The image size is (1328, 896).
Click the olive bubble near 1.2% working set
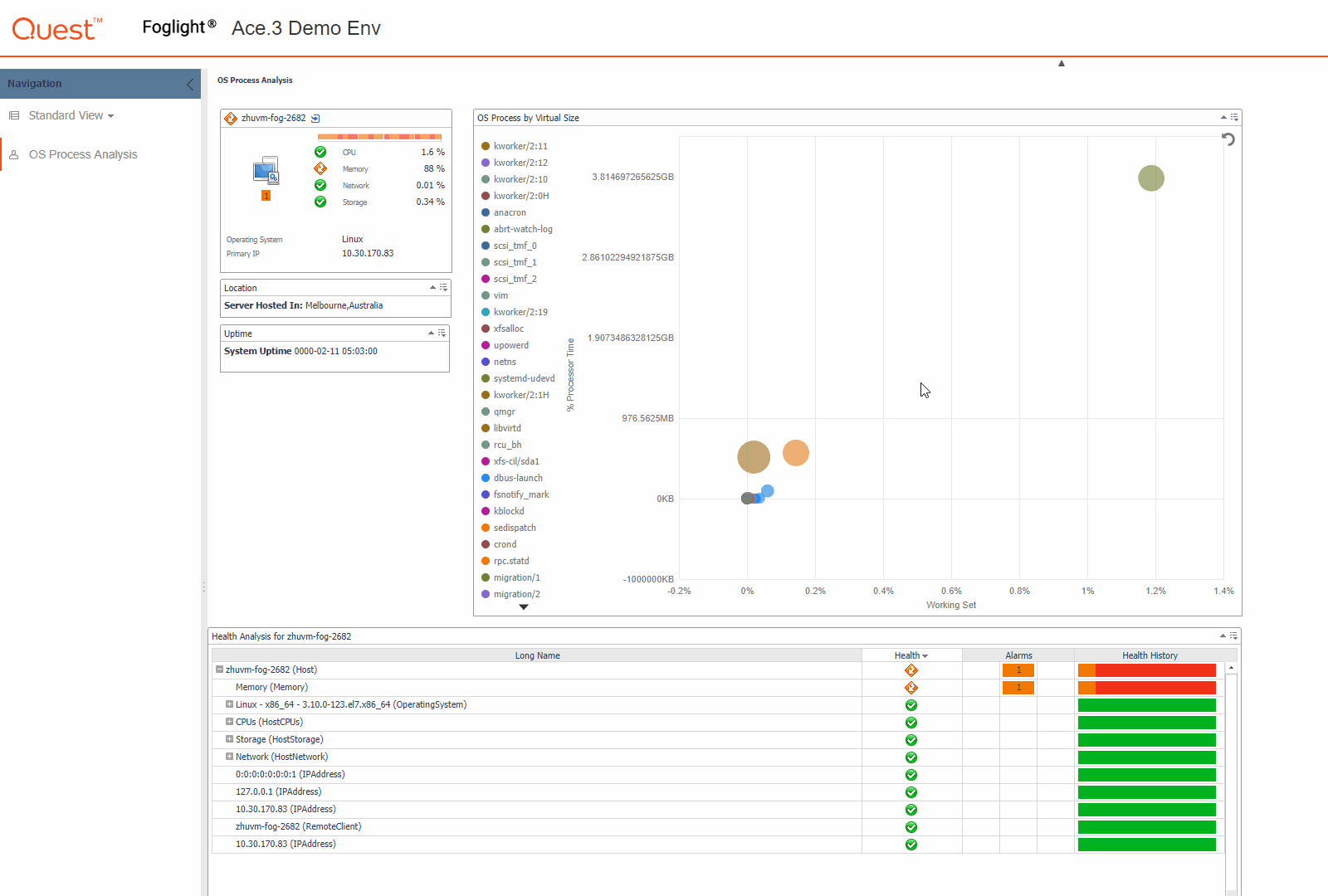click(1151, 178)
